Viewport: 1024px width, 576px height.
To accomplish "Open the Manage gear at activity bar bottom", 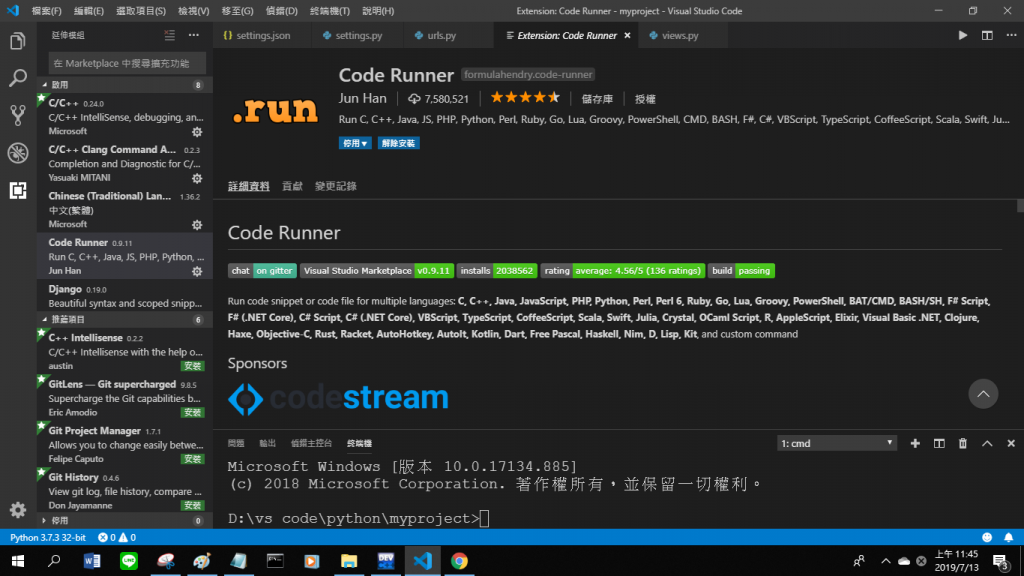I will pos(18,509).
